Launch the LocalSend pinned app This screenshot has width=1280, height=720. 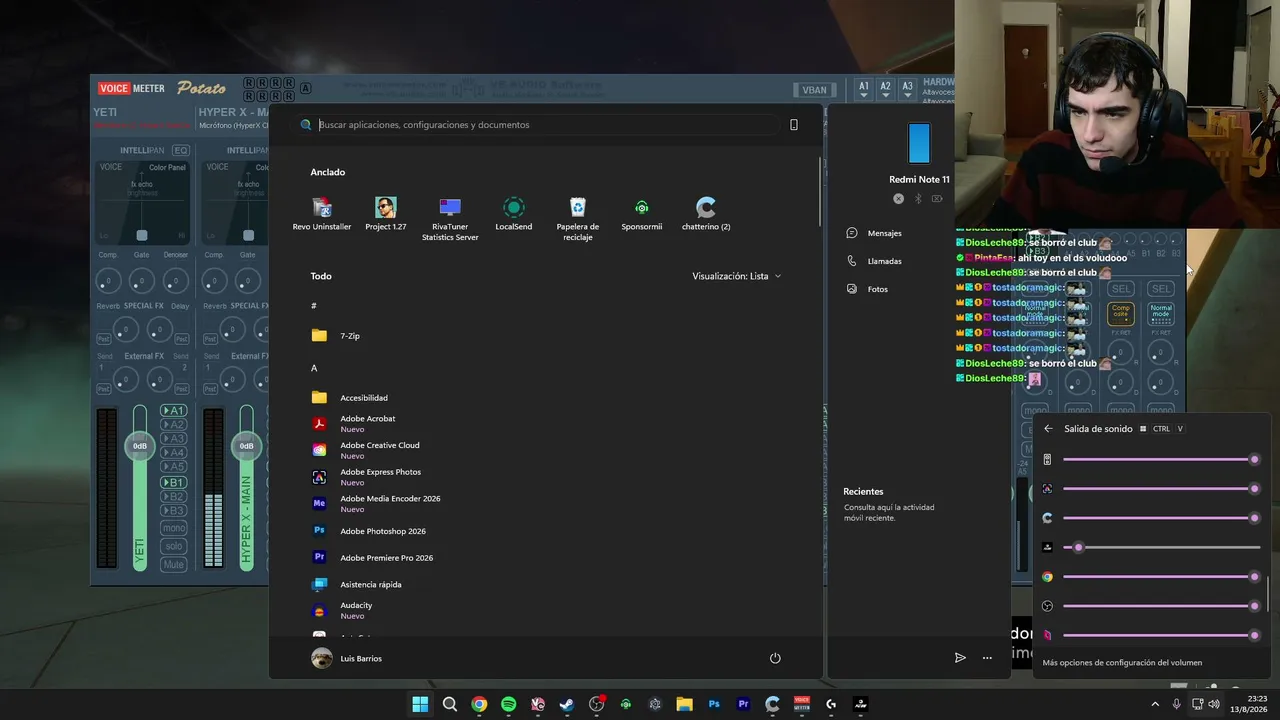513,214
